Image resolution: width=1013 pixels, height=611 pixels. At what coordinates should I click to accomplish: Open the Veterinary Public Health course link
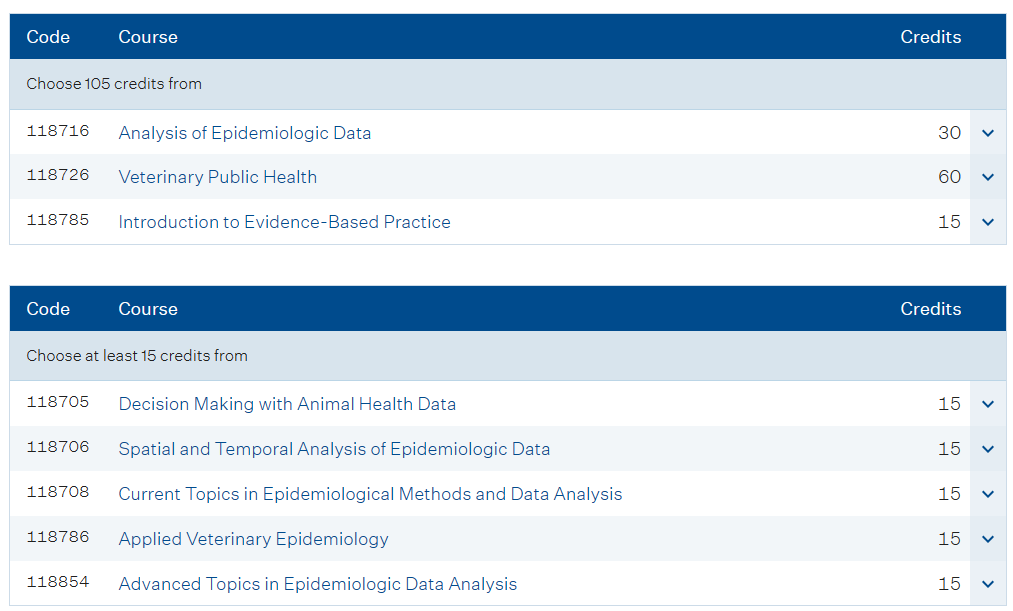coord(218,177)
